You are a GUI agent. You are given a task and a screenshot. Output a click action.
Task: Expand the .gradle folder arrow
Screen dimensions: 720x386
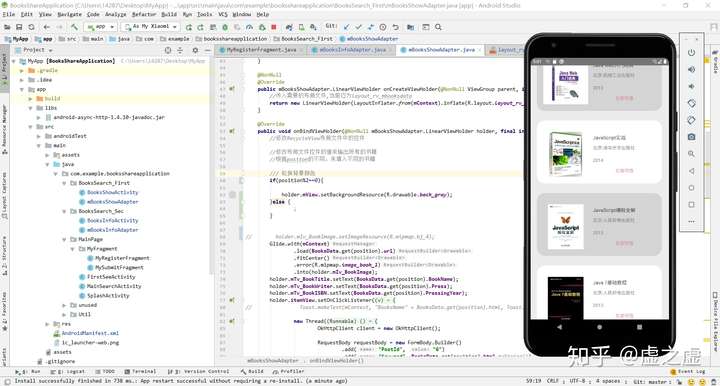click(22, 71)
